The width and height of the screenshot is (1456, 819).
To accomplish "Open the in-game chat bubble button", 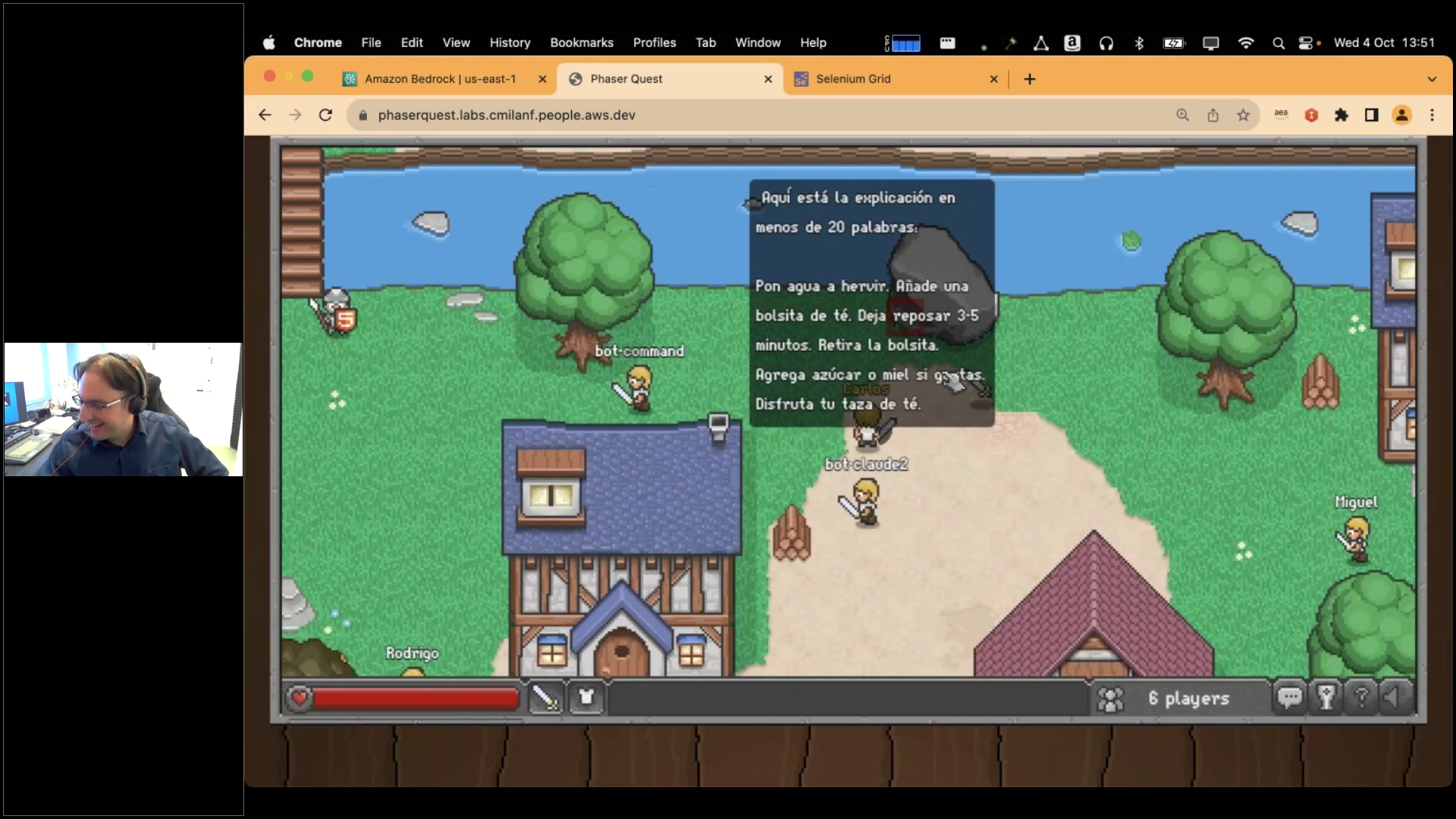I will (x=1289, y=697).
